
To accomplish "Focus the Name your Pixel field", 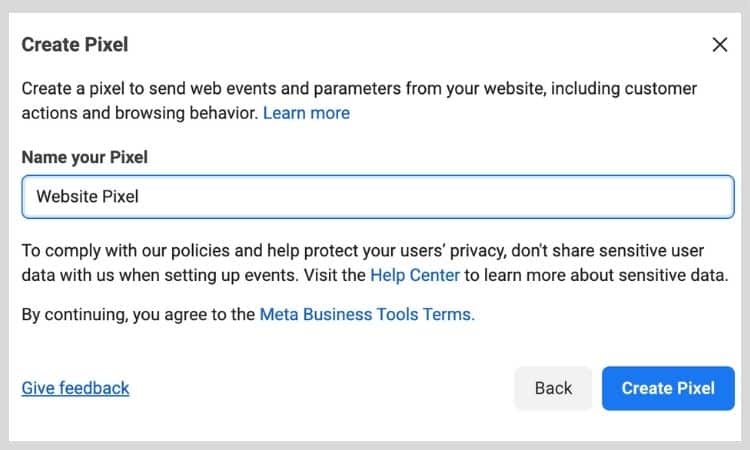I will 378,197.
